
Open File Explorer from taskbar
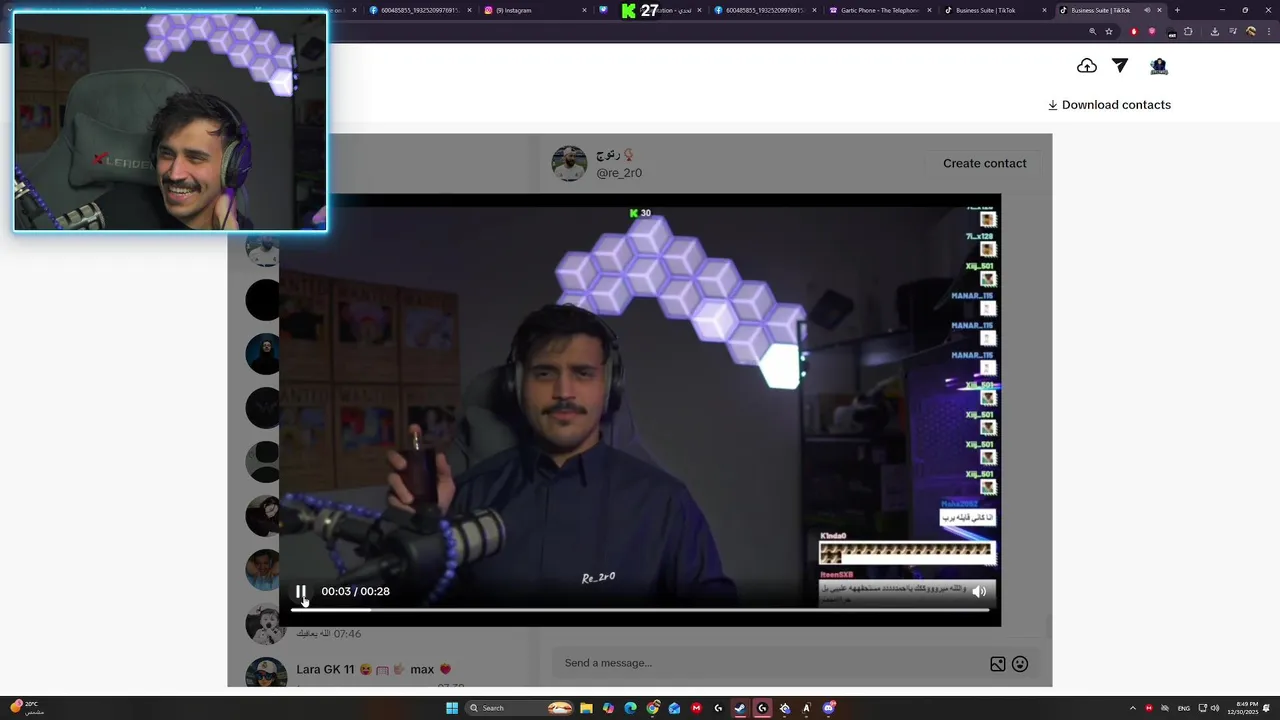click(x=586, y=708)
